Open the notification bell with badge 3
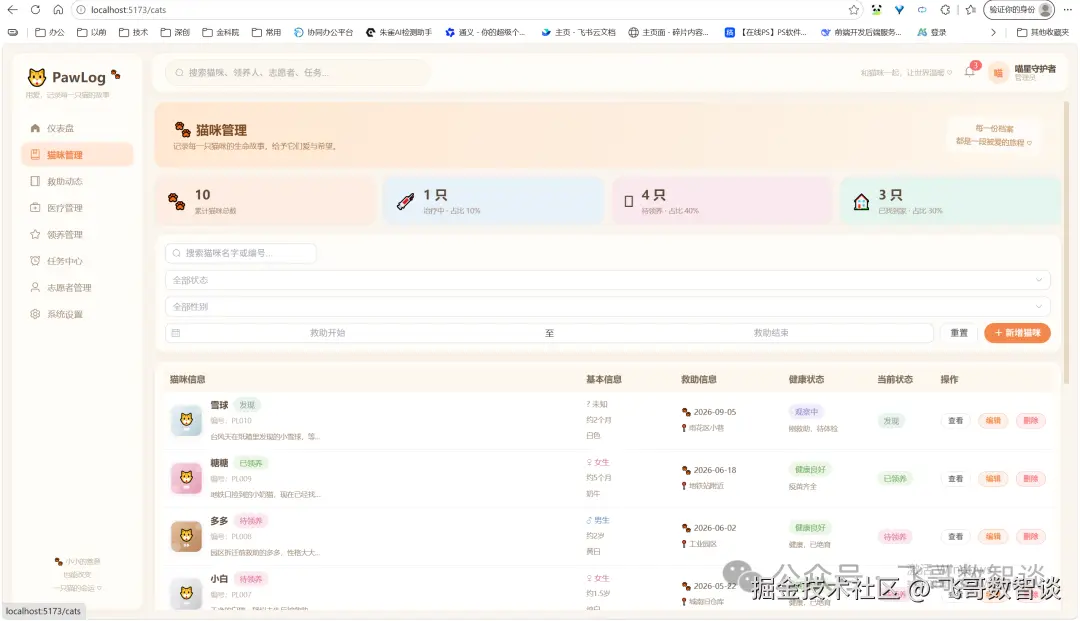The image size is (1080, 621). pyautogui.click(x=970, y=72)
